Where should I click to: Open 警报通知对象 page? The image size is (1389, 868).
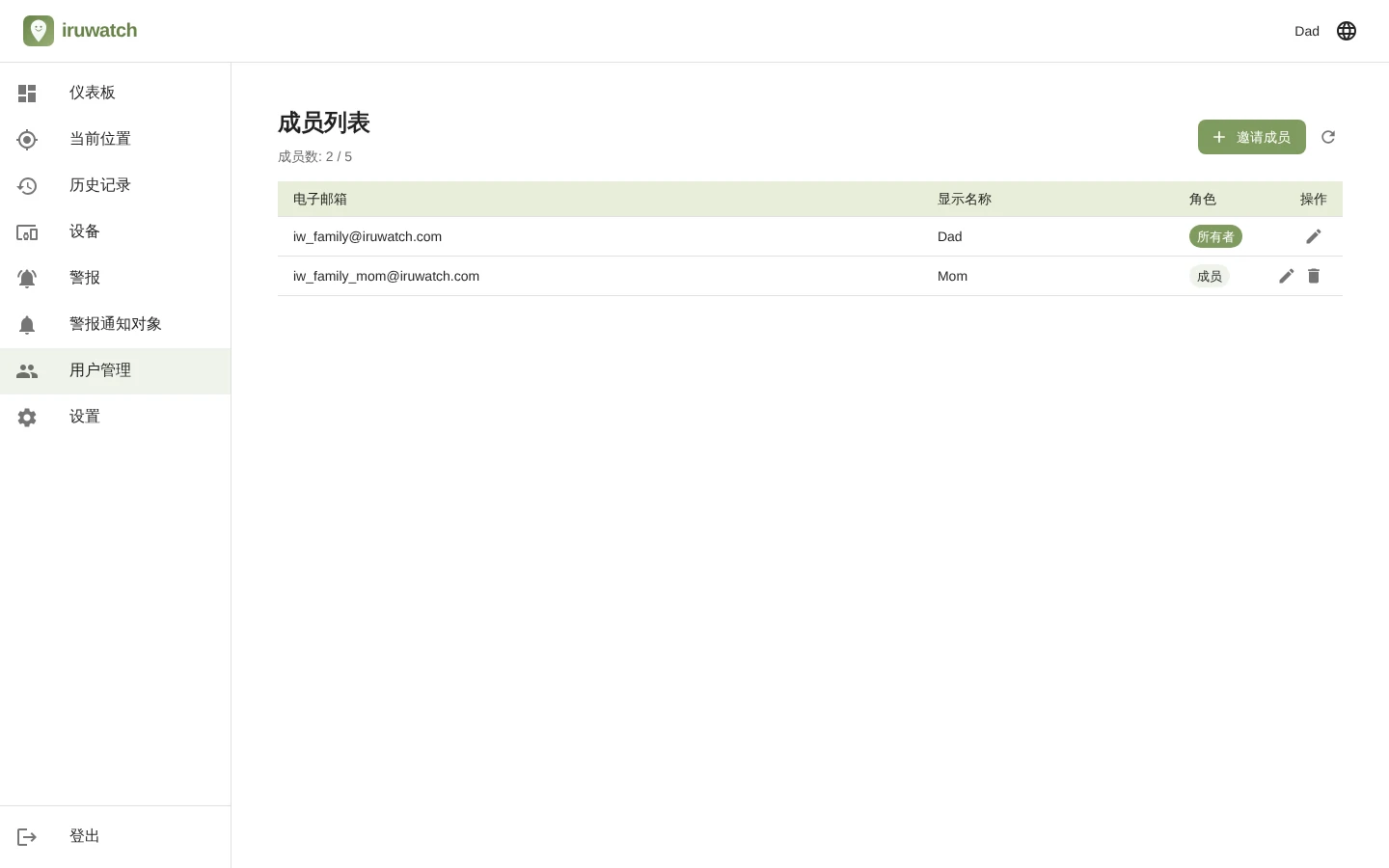point(115,324)
